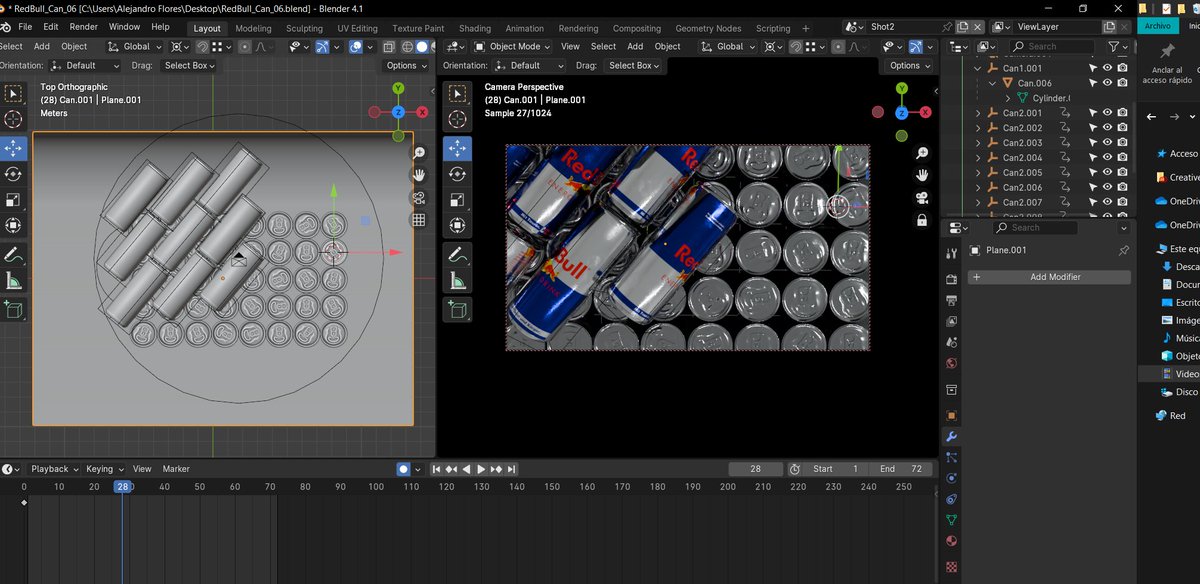Toggle selectable arrow for Can2.004

pyautogui.click(x=1092, y=158)
